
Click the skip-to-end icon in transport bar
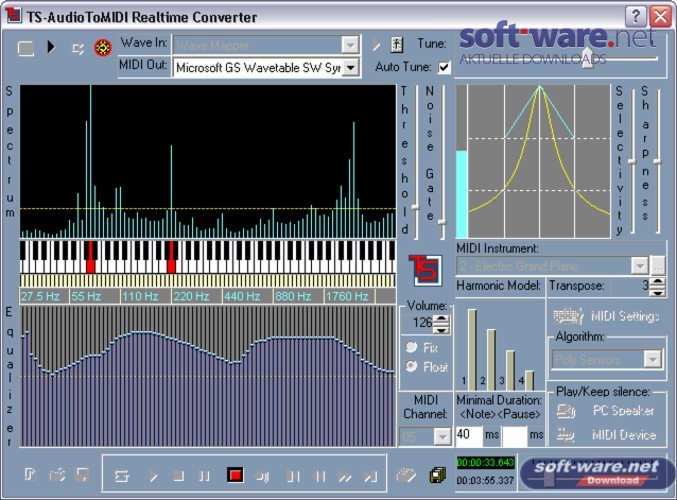(x=370, y=477)
